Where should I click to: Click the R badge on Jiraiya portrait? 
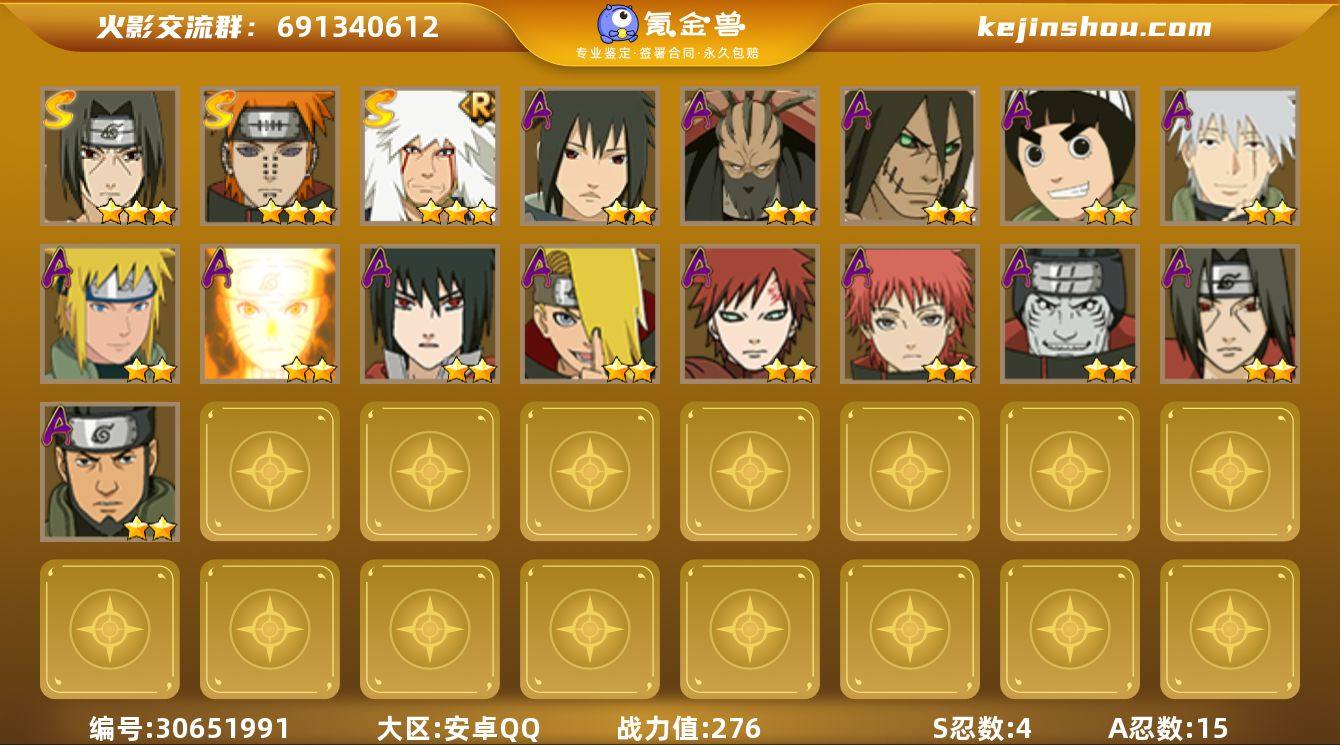[x=478, y=105]
